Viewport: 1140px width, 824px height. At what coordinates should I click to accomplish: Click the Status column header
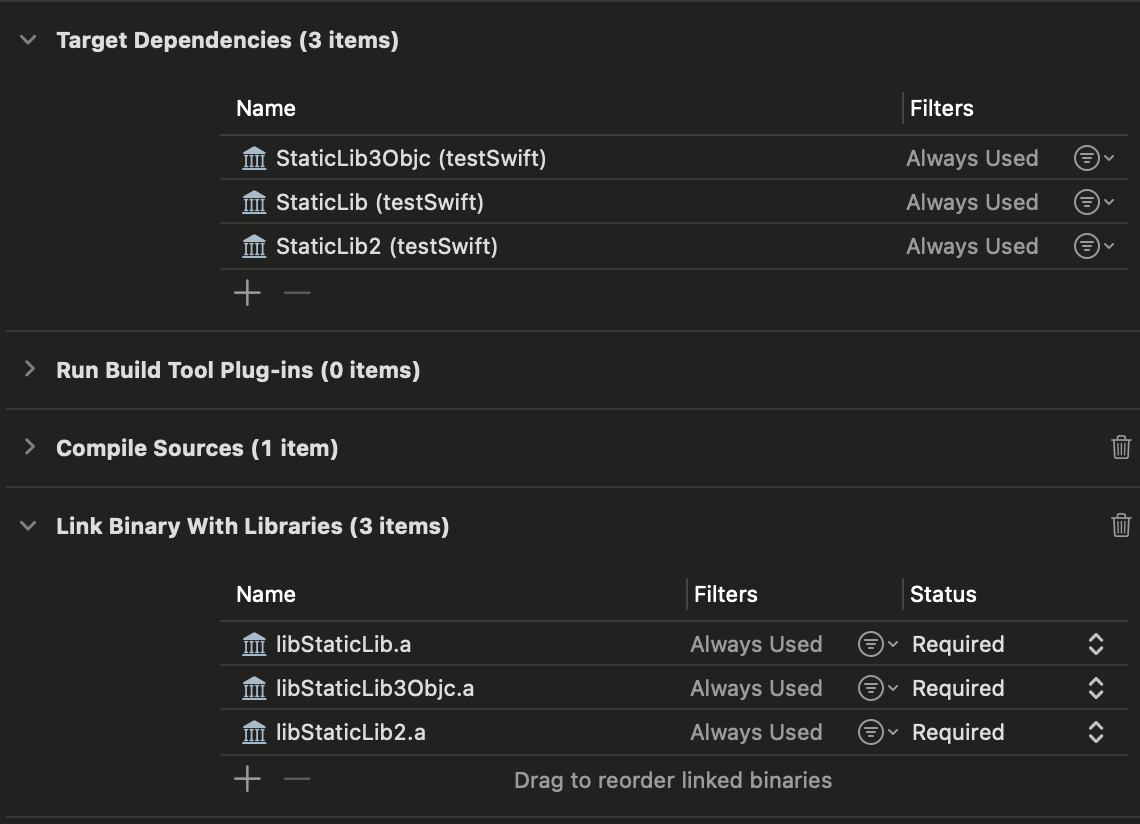[943, 594]
